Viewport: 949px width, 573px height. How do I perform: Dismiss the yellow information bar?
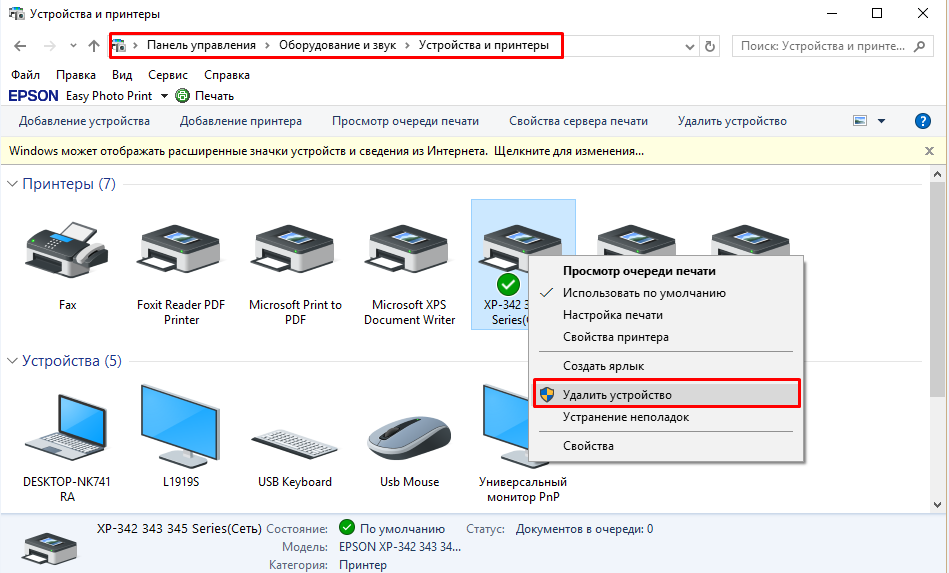click(x=930, y=151)
